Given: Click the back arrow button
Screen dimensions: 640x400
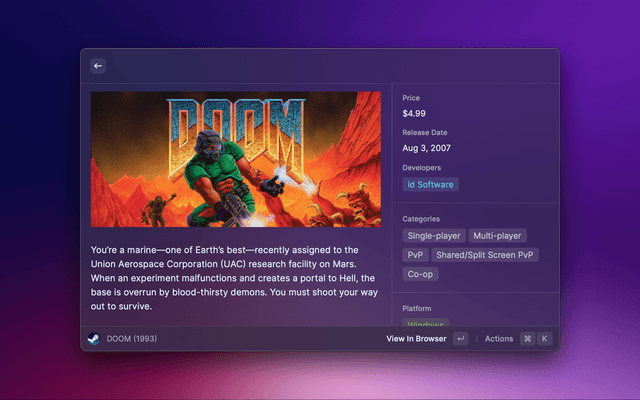Looking at the screenshot, I should [98, 66].
